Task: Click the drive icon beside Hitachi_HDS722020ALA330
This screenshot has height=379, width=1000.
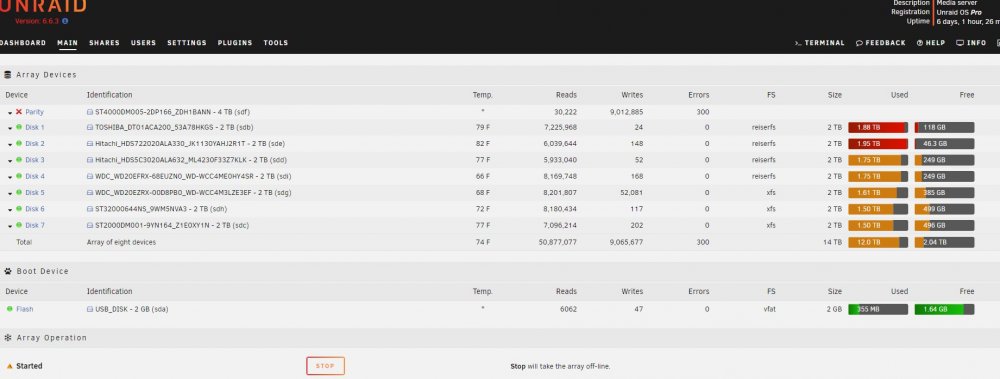Action: coord(90,144)
